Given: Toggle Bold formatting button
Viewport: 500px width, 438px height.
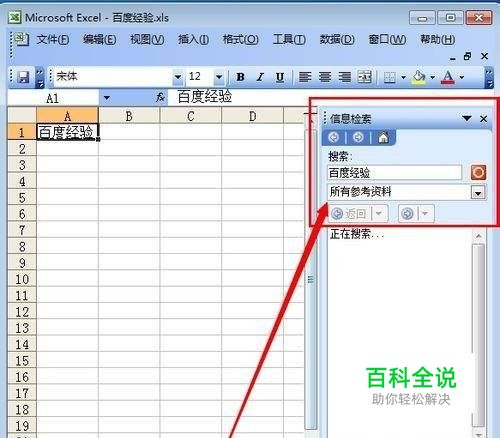Looking at the screenshot, I should (240, 77).
